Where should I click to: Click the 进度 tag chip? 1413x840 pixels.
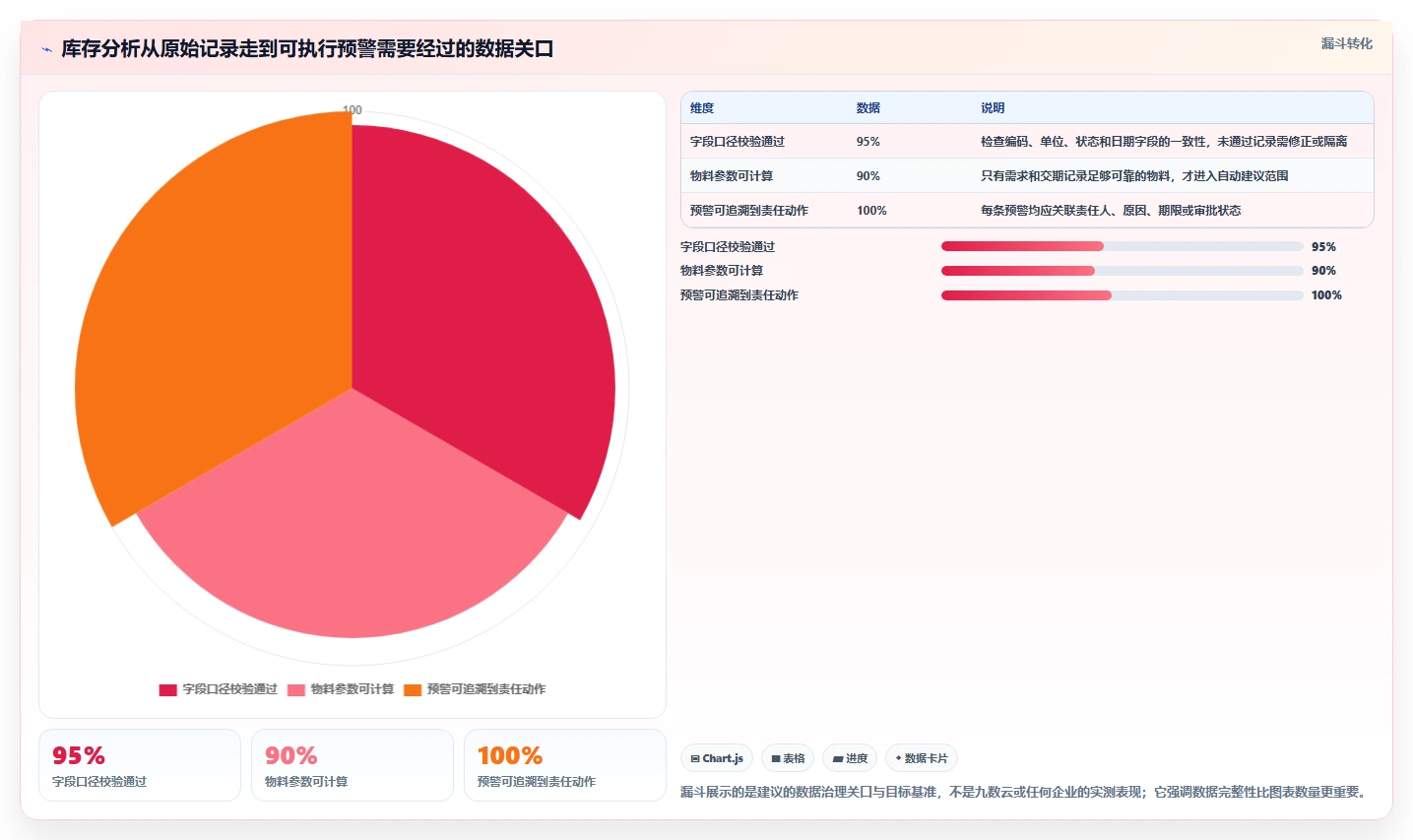tap(850, 758)
